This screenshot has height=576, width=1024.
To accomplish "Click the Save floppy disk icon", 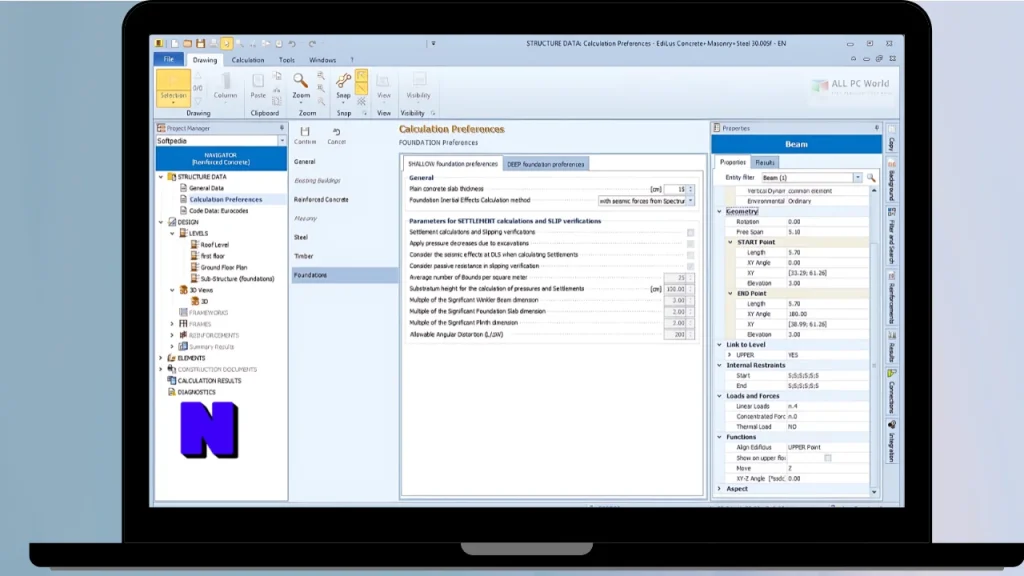I will pos(200,44).
